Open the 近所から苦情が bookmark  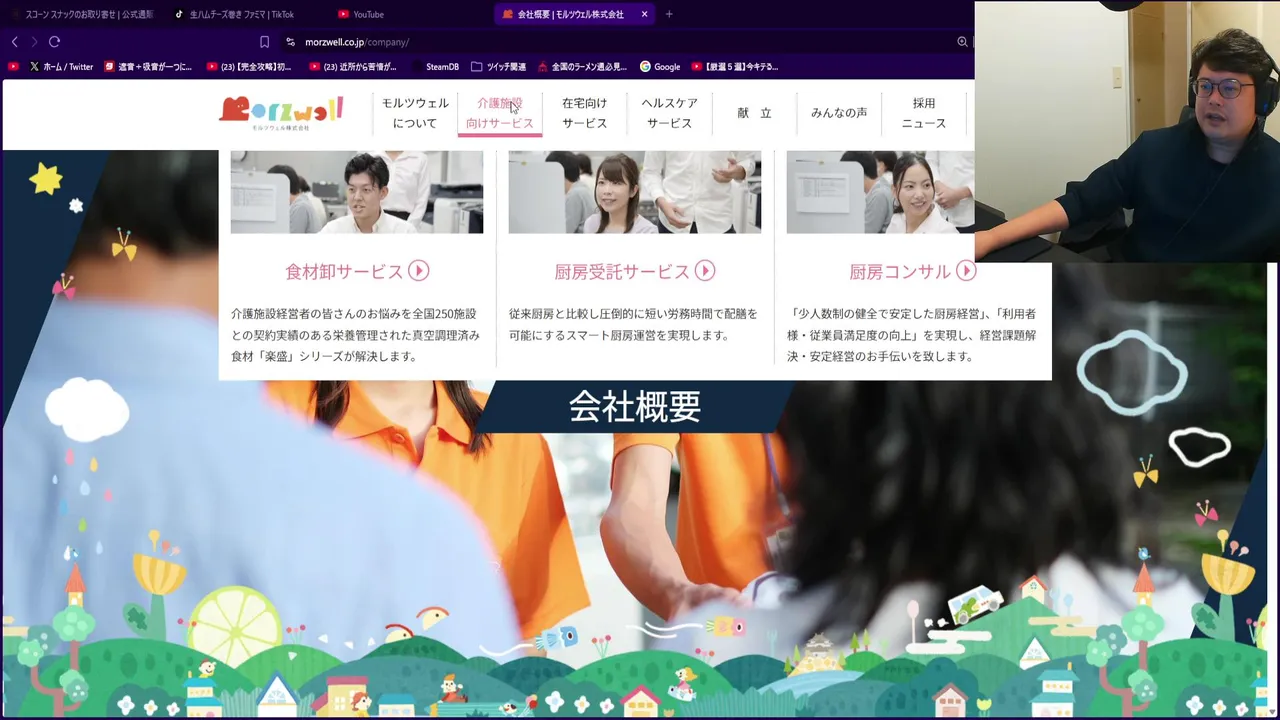pyautogui.click(x=353, y=67)
